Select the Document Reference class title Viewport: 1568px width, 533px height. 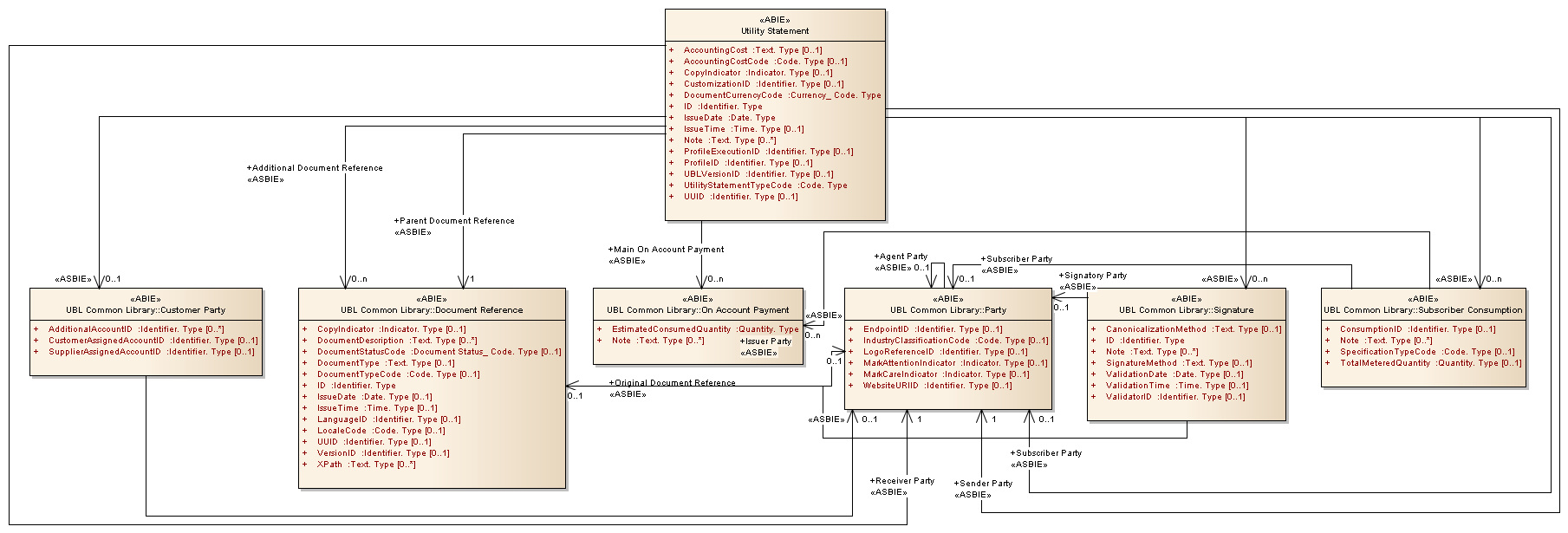click(432, 309)
